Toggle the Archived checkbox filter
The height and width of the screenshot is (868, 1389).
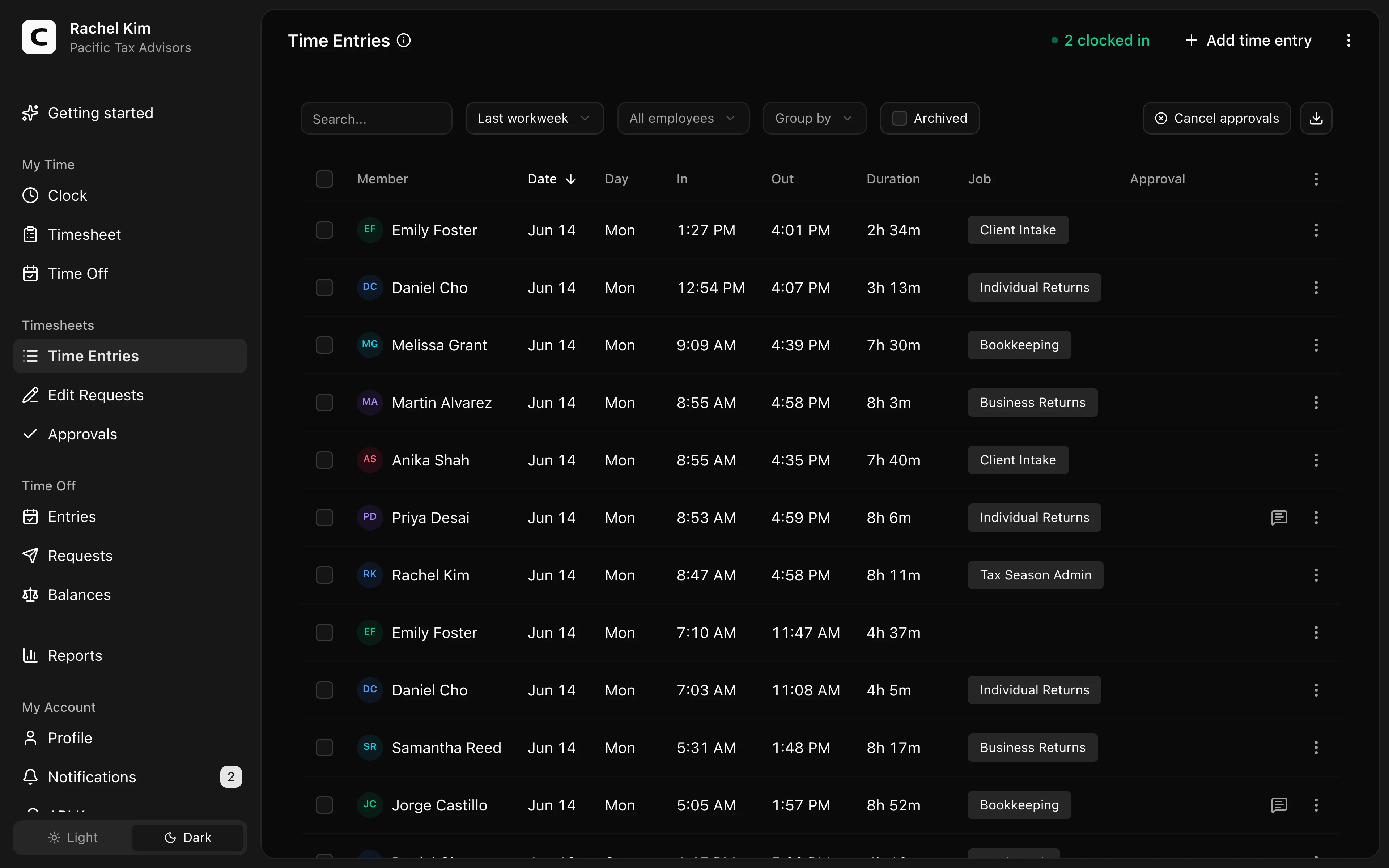[899, 118]
